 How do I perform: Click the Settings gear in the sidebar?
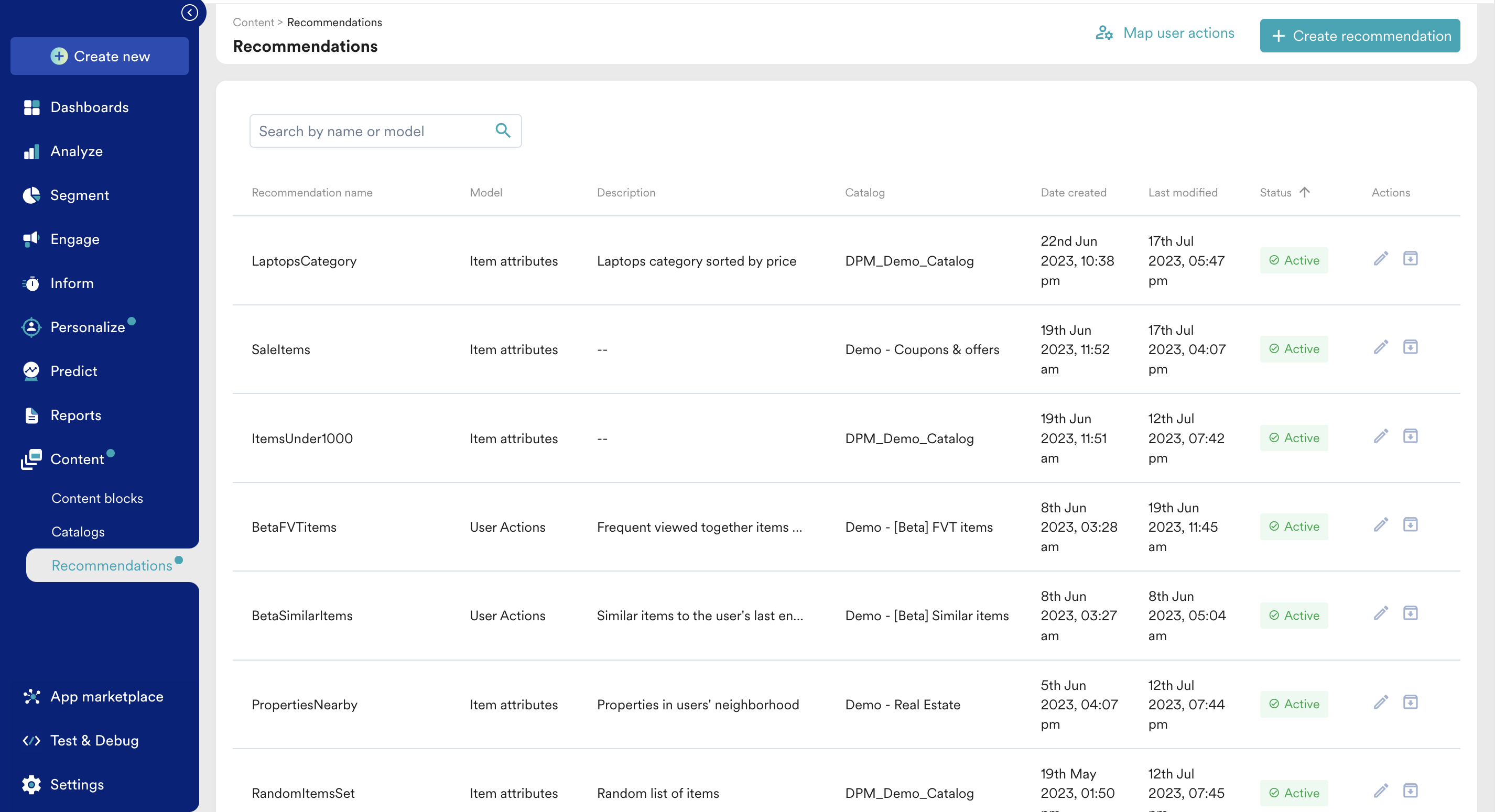point(77,784)
